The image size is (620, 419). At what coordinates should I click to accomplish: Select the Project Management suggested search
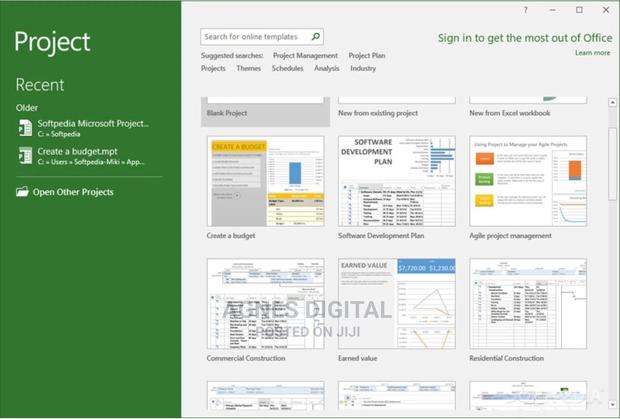click(x=305, y=56)
